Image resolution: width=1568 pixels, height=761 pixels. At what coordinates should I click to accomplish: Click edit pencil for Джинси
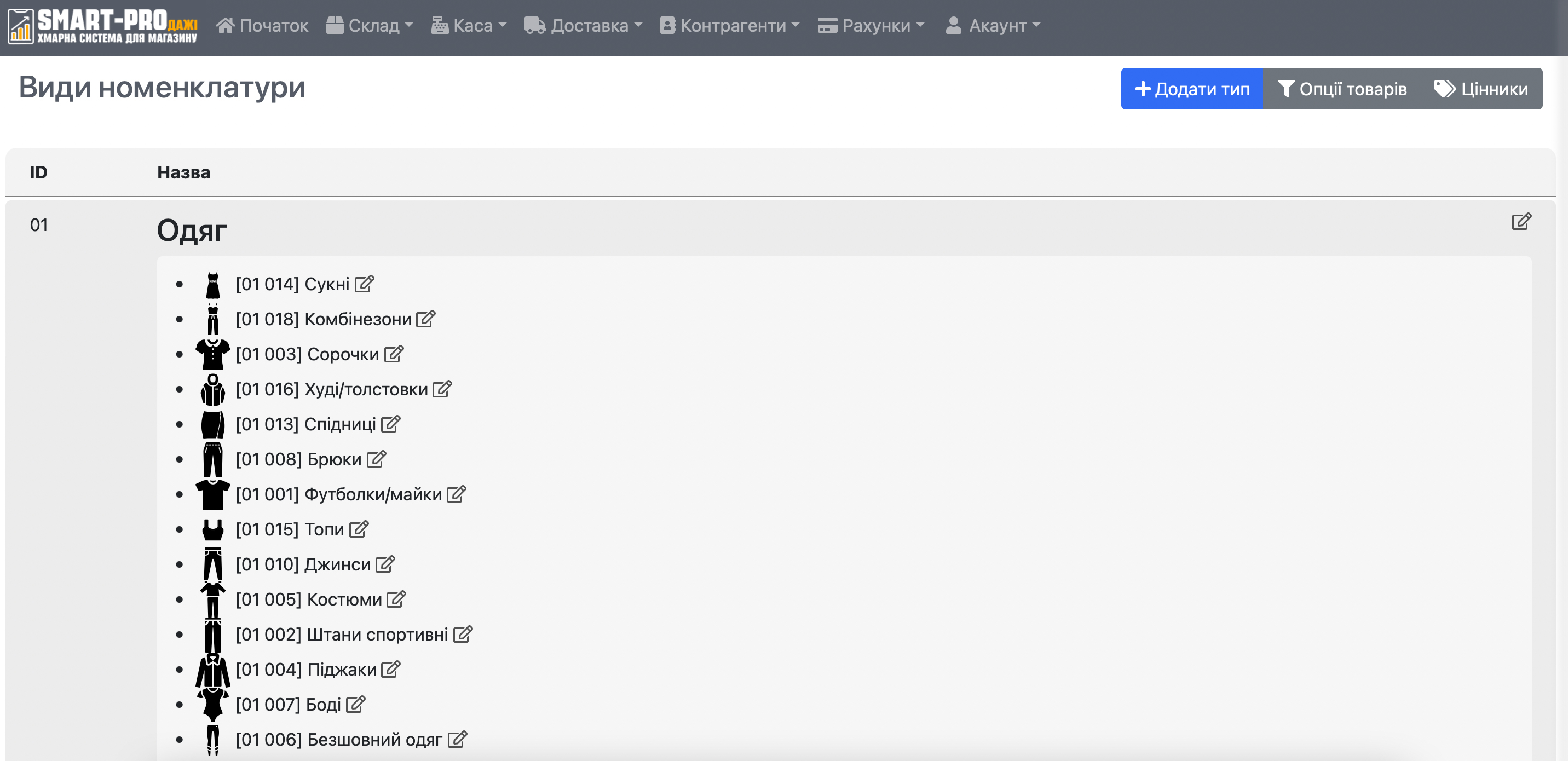click(x=385, y=564)
